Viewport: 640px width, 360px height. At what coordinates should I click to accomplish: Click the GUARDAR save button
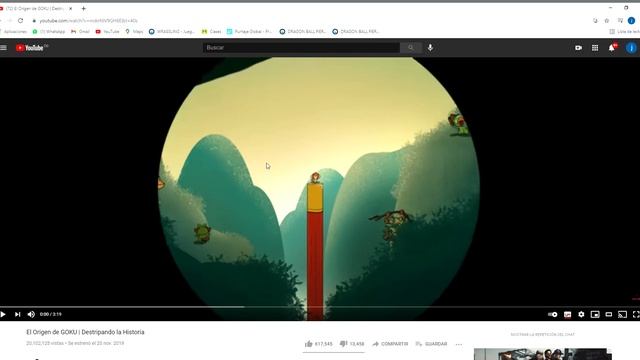point(431,344)
